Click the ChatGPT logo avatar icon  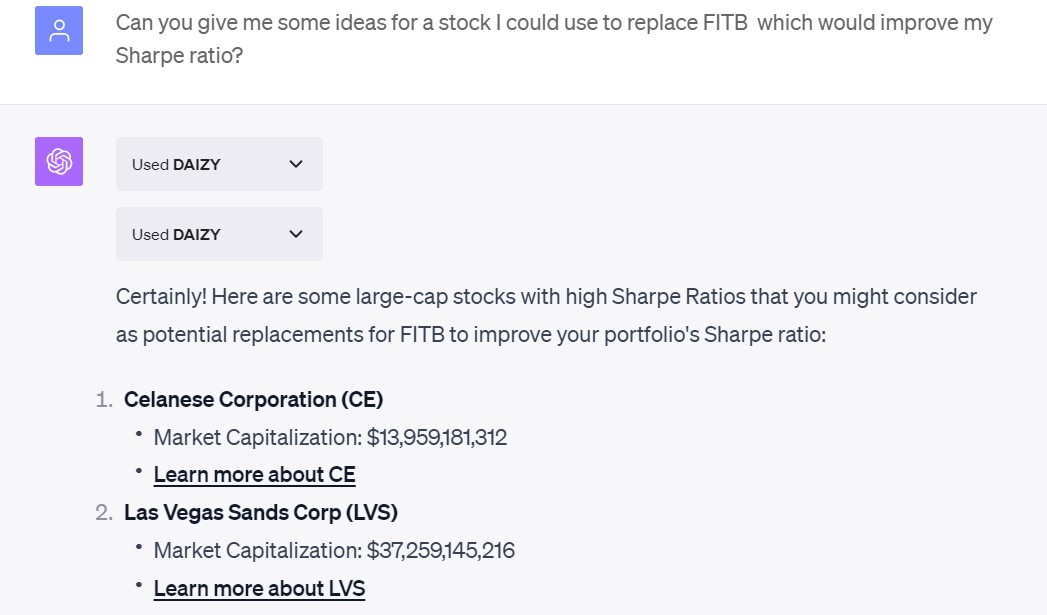click(59, 162)
